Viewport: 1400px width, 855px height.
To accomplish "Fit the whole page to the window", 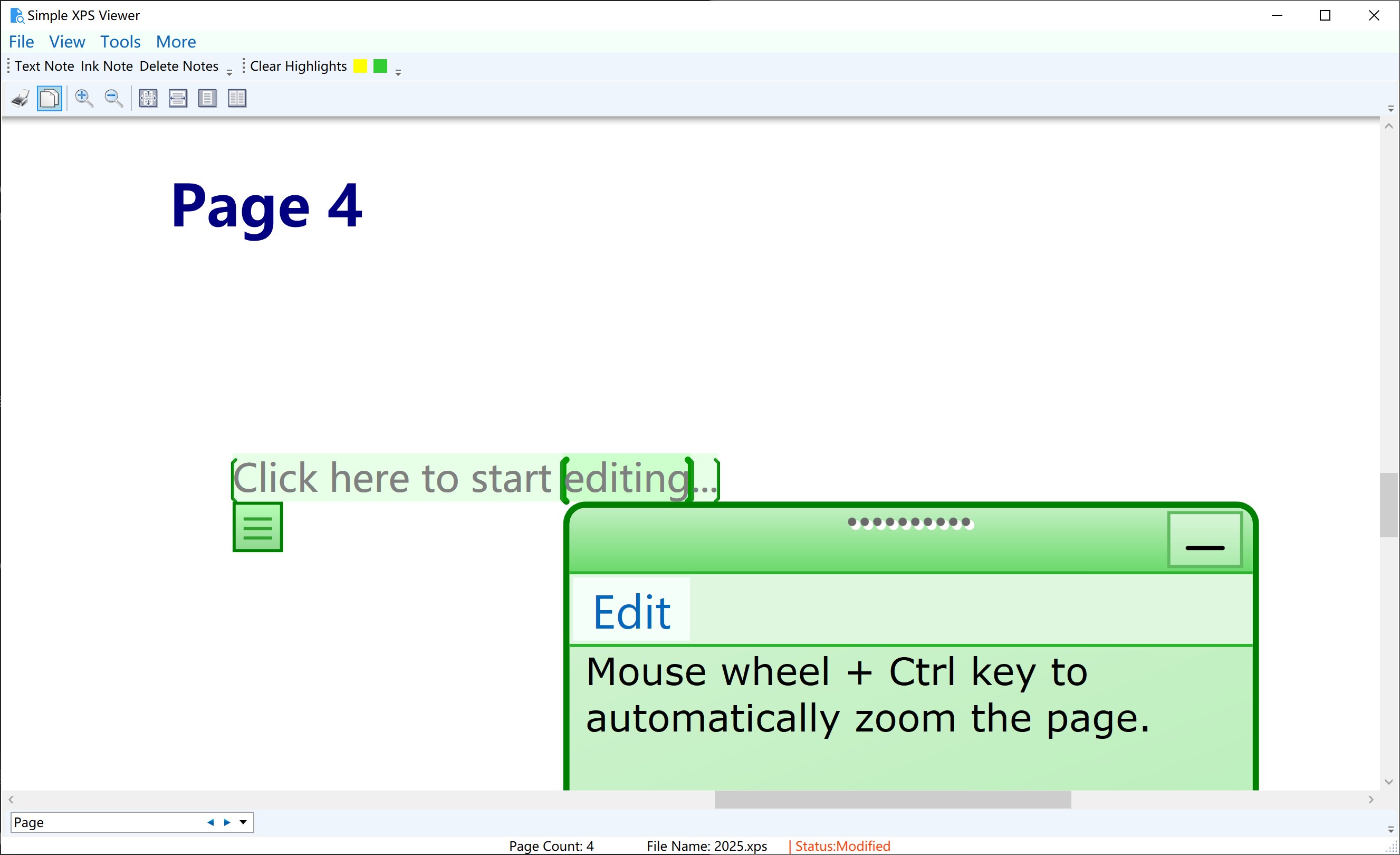I will point(148,98).
